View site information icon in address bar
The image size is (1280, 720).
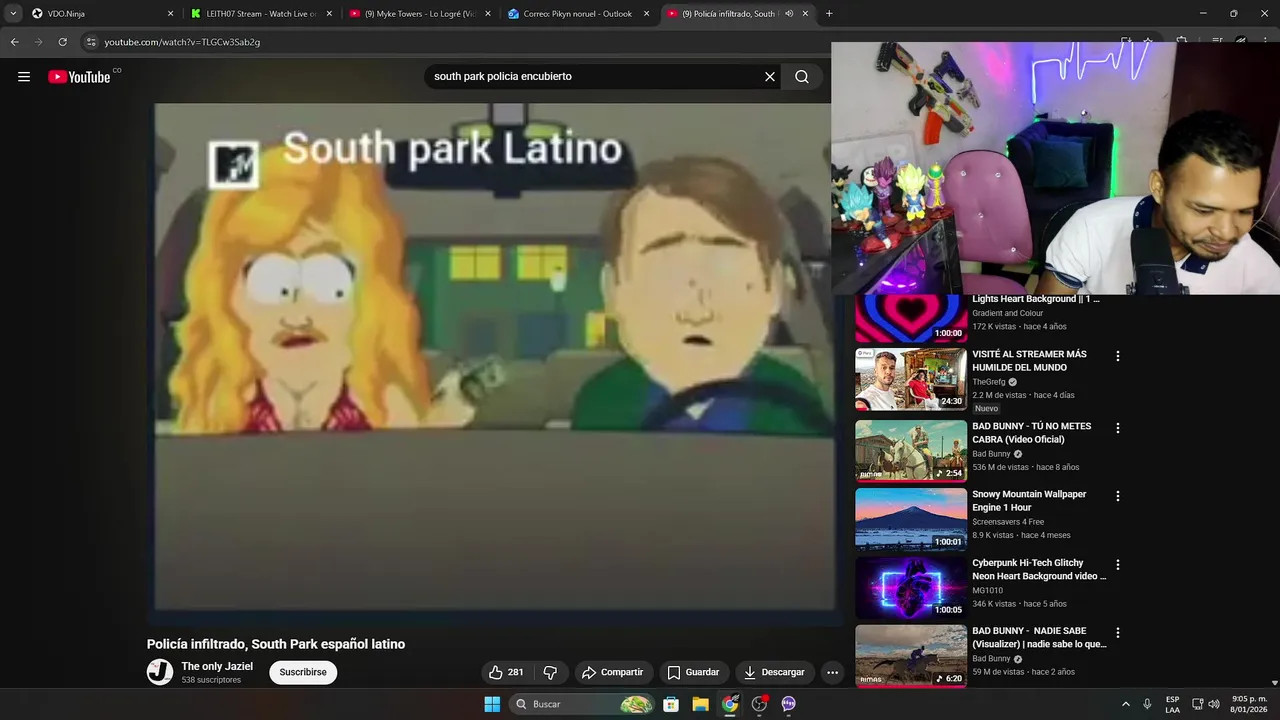(x=91, y=42)
